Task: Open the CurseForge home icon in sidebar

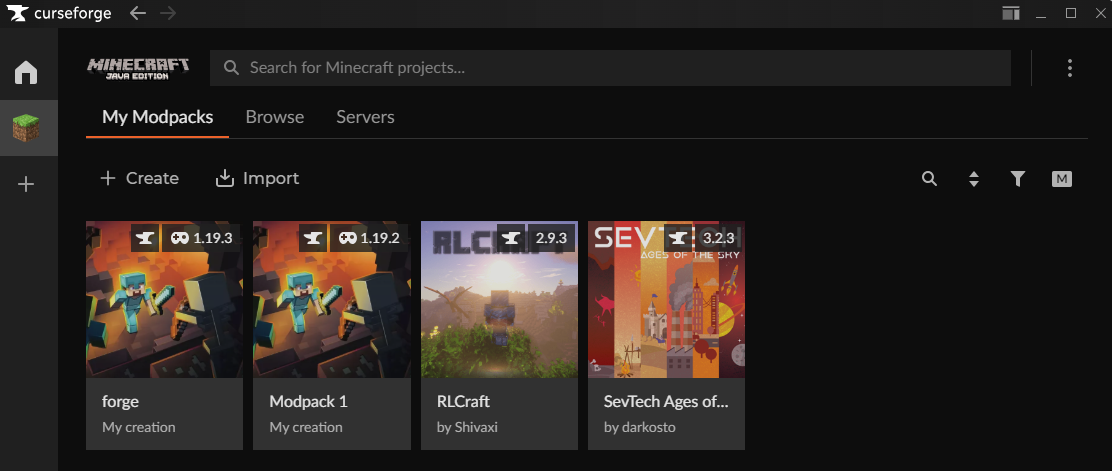Action: pyautogui.click(x=26, y=72)
